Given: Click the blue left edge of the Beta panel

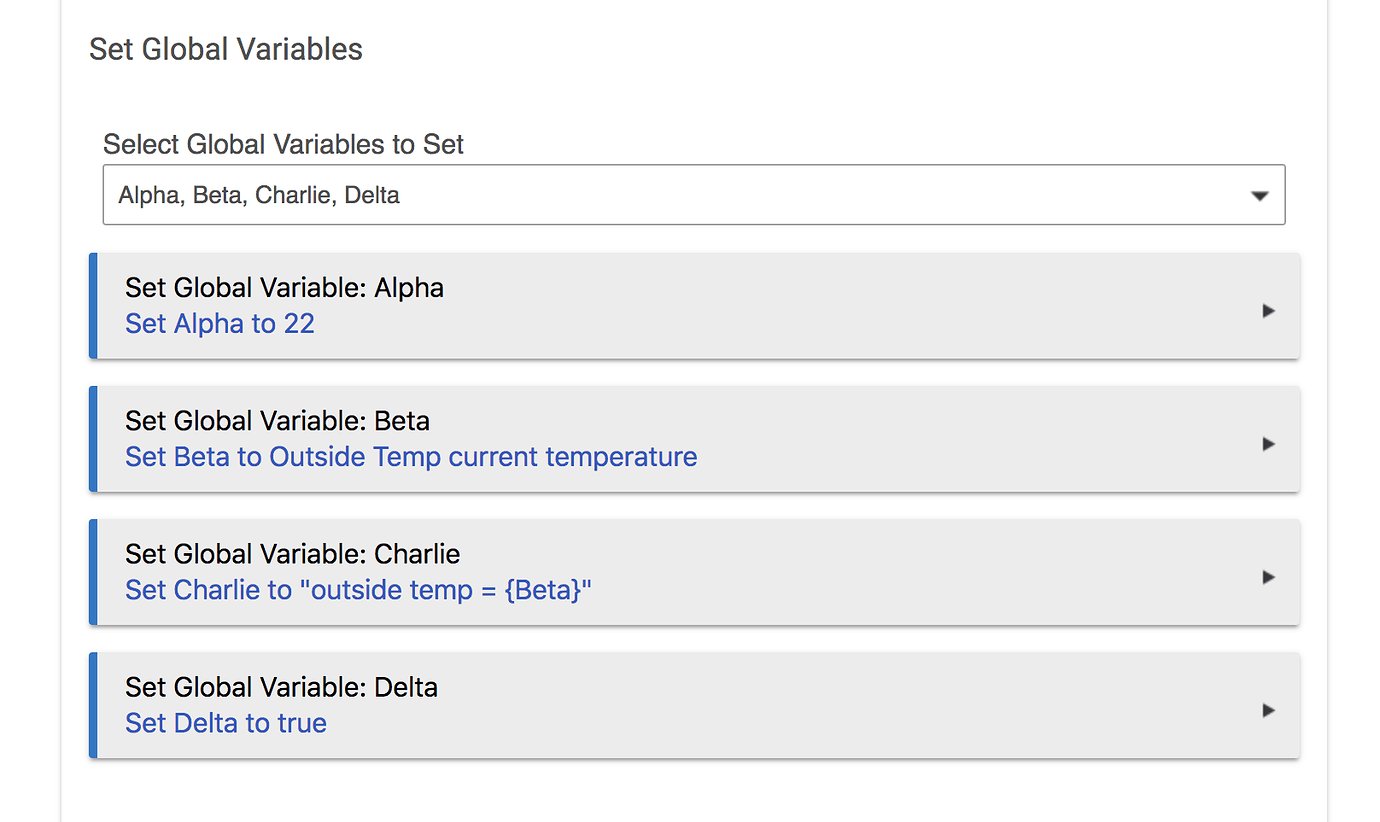Looking at the screenshot, I should pyautogui.click(x=93, y=439).
